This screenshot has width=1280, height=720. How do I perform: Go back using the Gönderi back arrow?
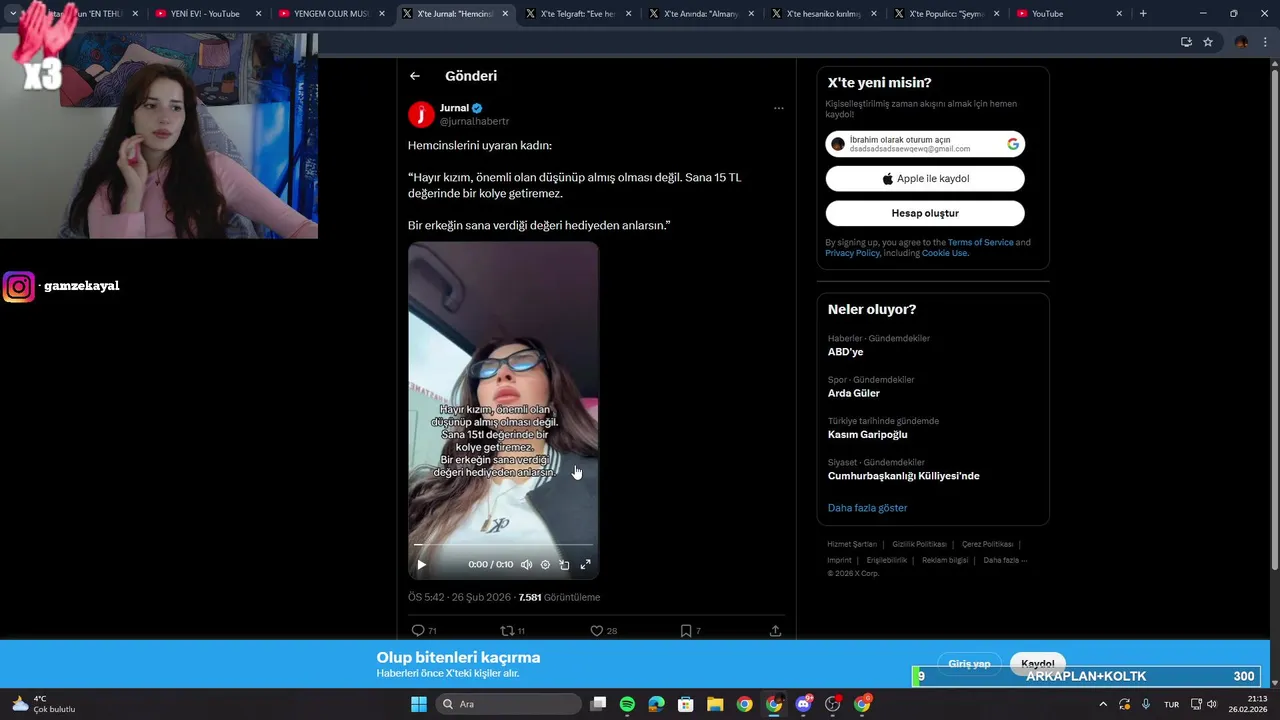click(x=415, y=76)
